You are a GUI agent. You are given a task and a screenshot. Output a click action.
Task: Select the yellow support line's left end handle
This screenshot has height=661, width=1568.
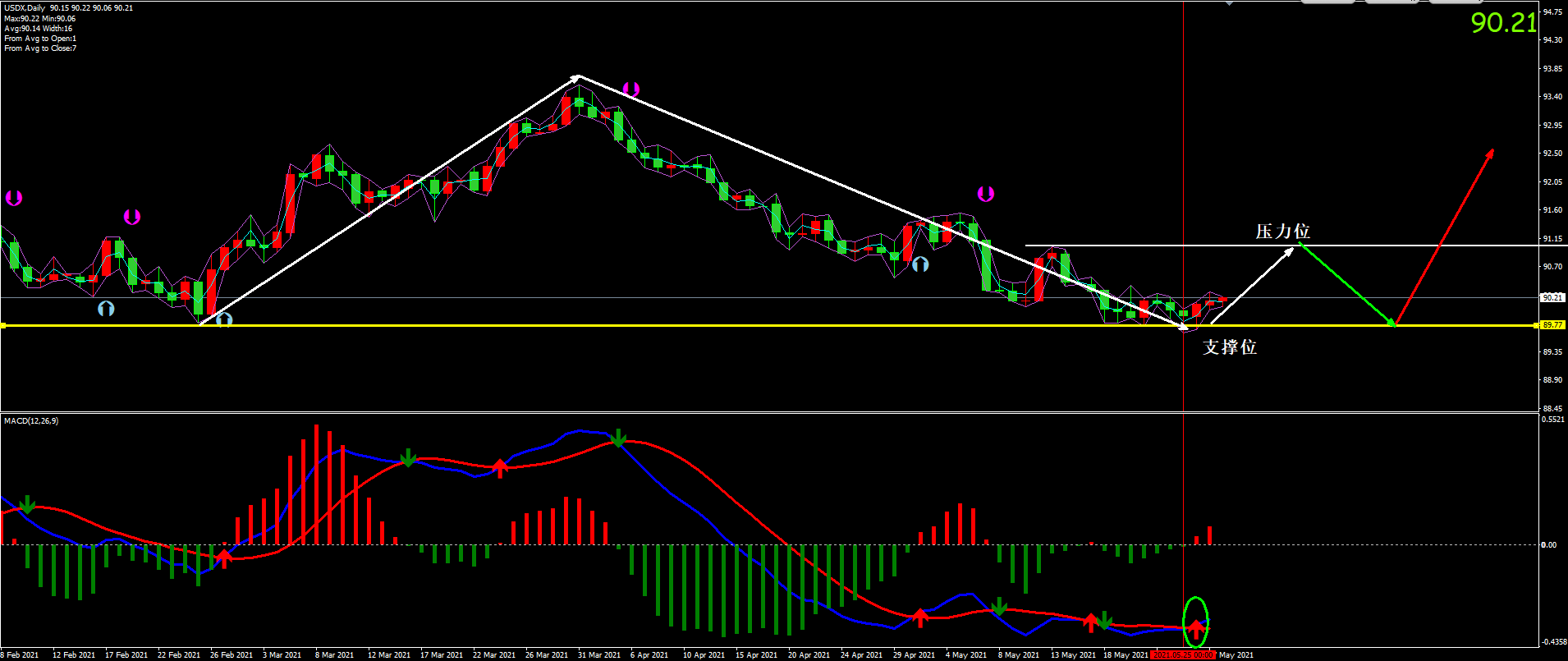(x=3, y=326)
